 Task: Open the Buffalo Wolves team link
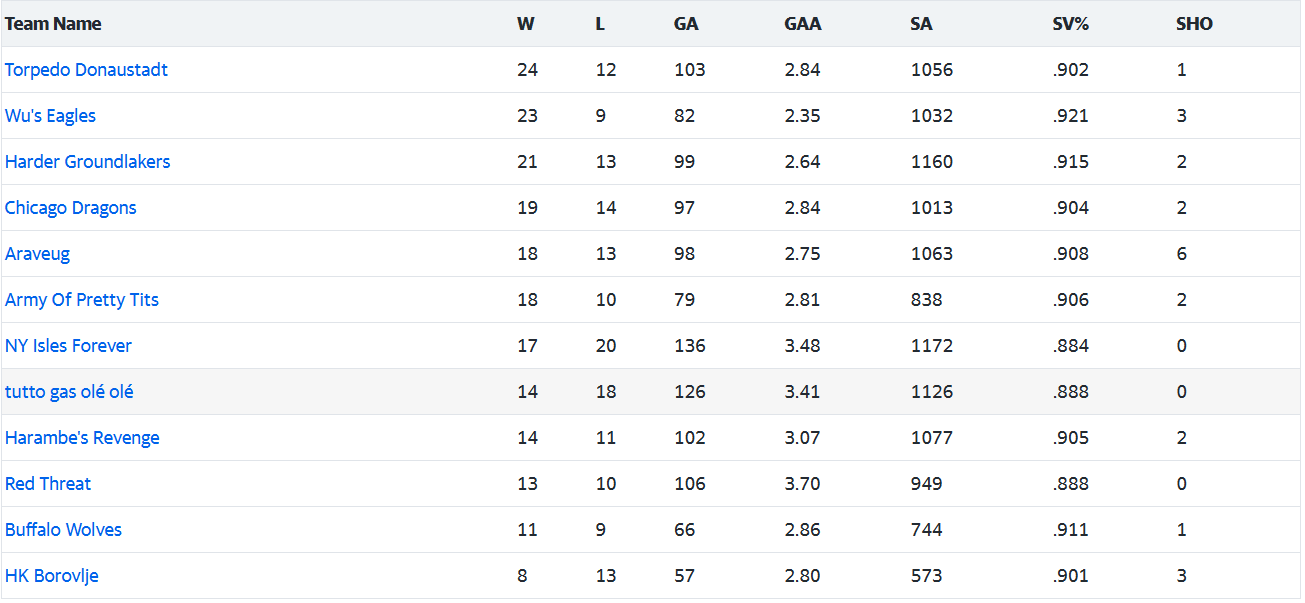(63, 530)
